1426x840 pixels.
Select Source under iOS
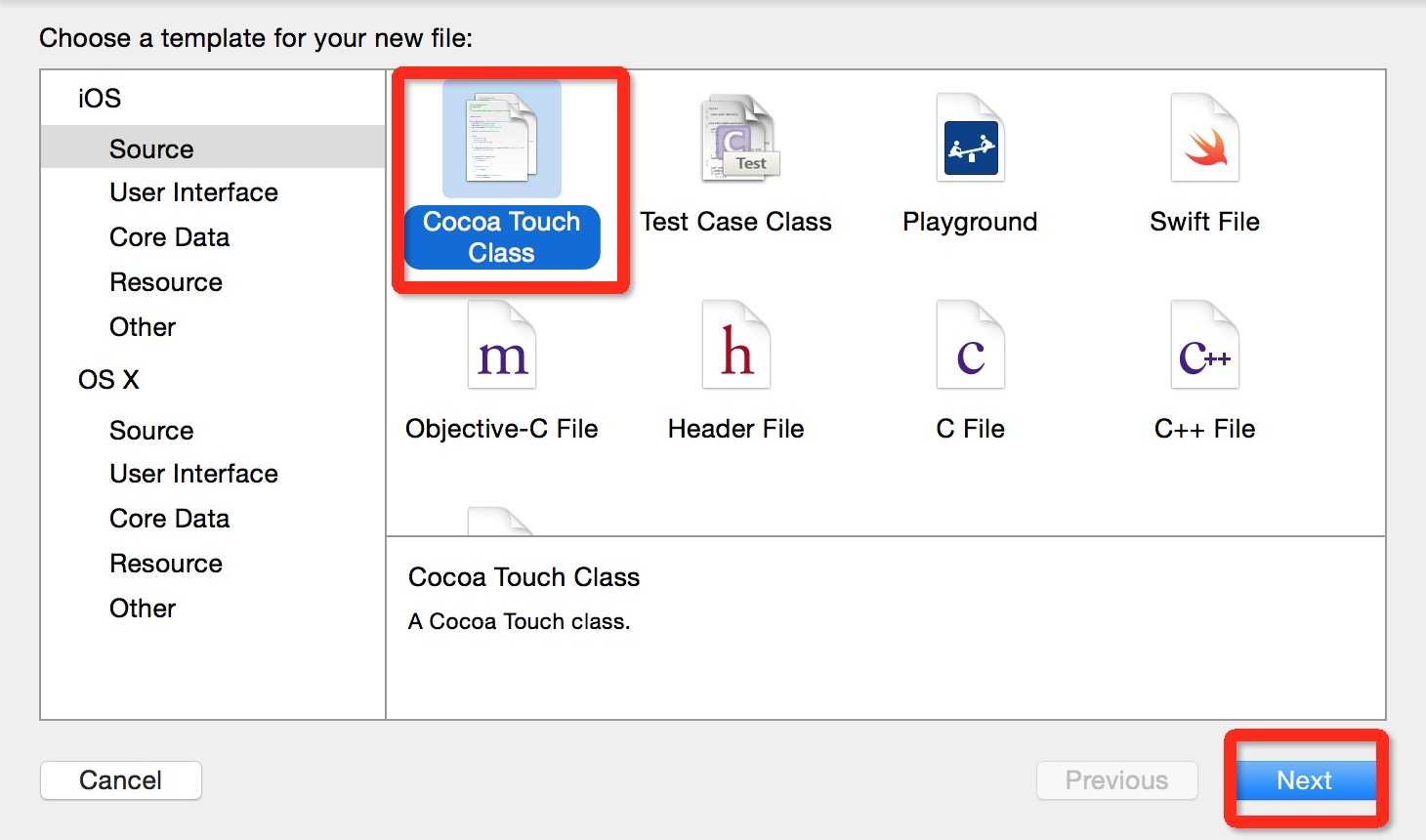pyautogui.click(x=151, y=149)
